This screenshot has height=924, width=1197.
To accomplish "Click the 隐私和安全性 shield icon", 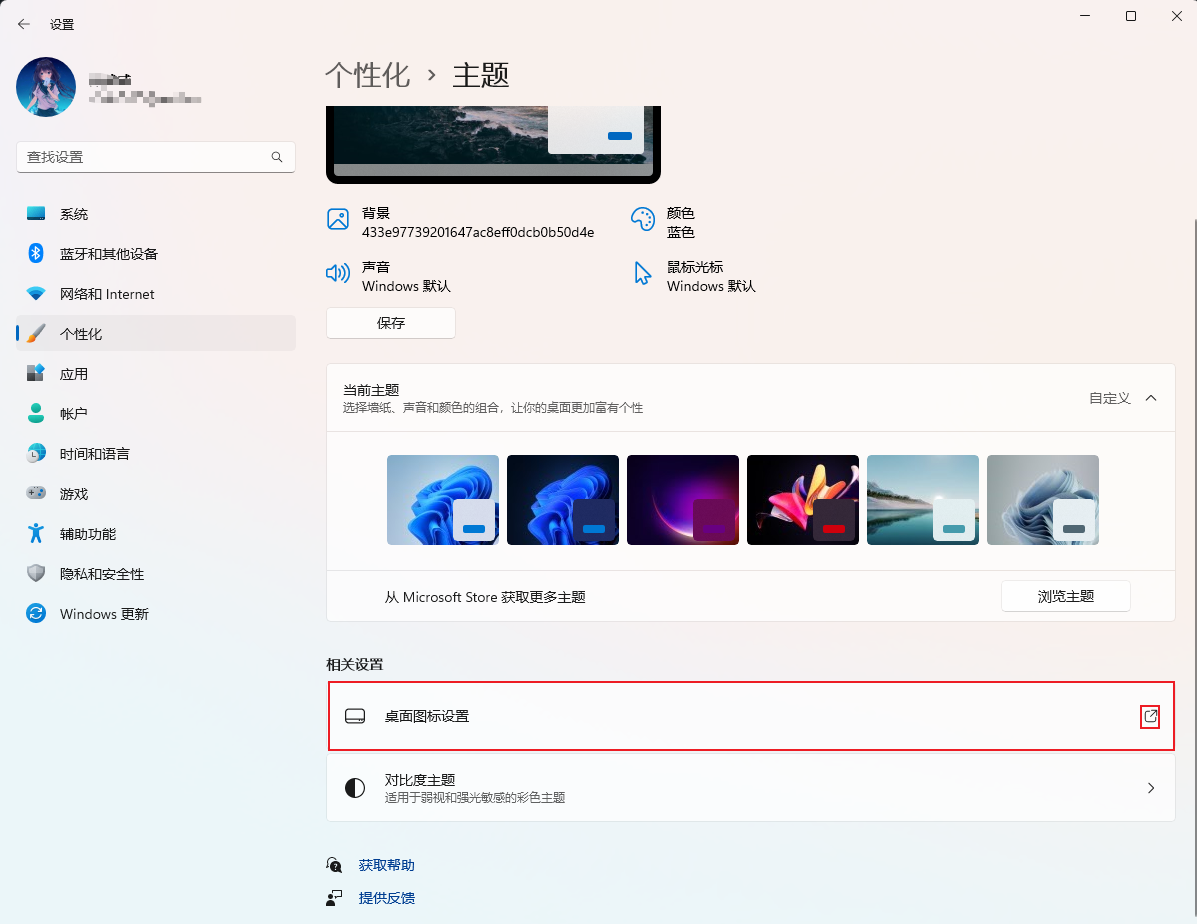I will coord(36,573).
